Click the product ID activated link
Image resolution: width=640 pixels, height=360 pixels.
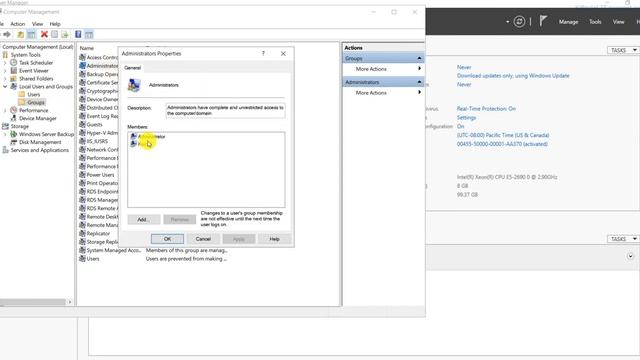(x=502, y=144)
